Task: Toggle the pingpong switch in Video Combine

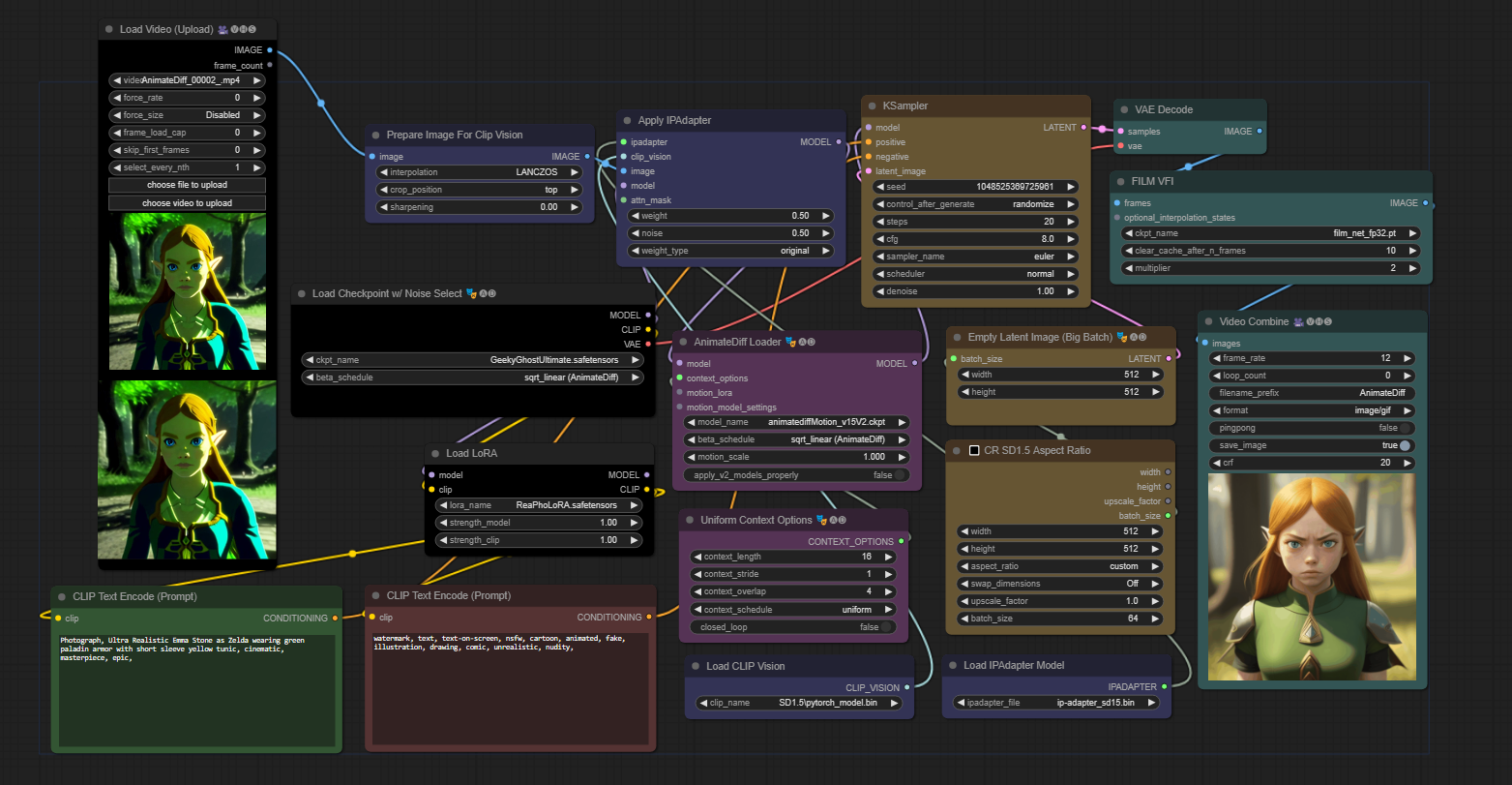Action: click(1404, 428)
